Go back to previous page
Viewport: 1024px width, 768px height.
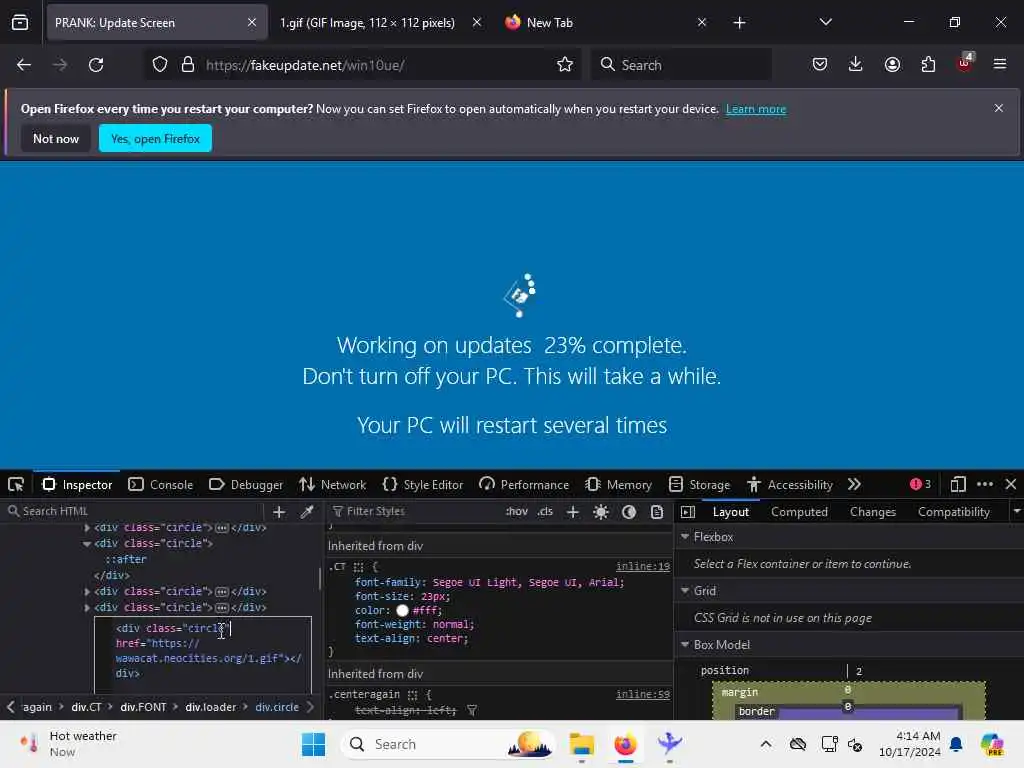[x=24, y=65]
